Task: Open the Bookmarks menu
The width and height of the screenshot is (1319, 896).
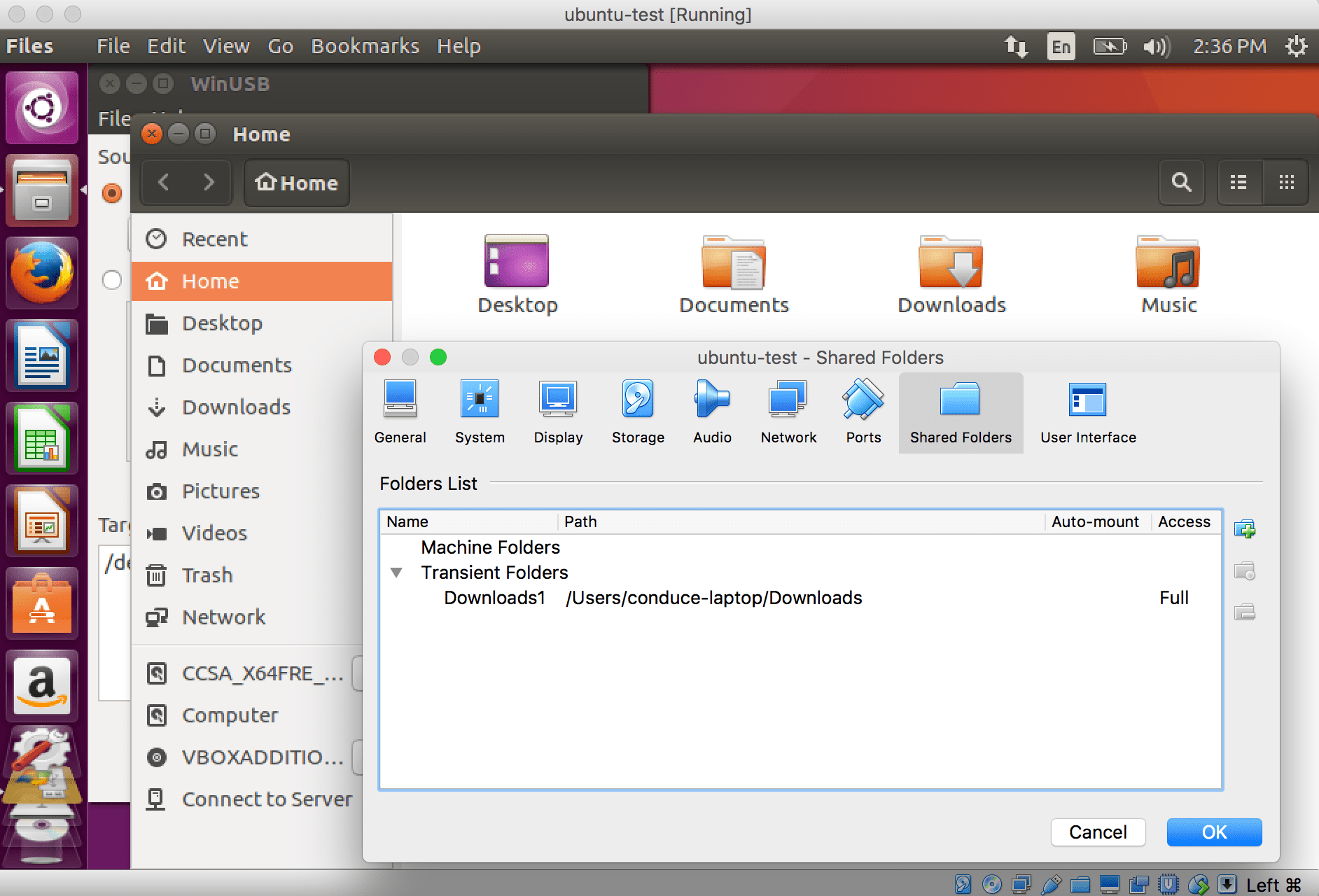Action: tap(365, 46)
